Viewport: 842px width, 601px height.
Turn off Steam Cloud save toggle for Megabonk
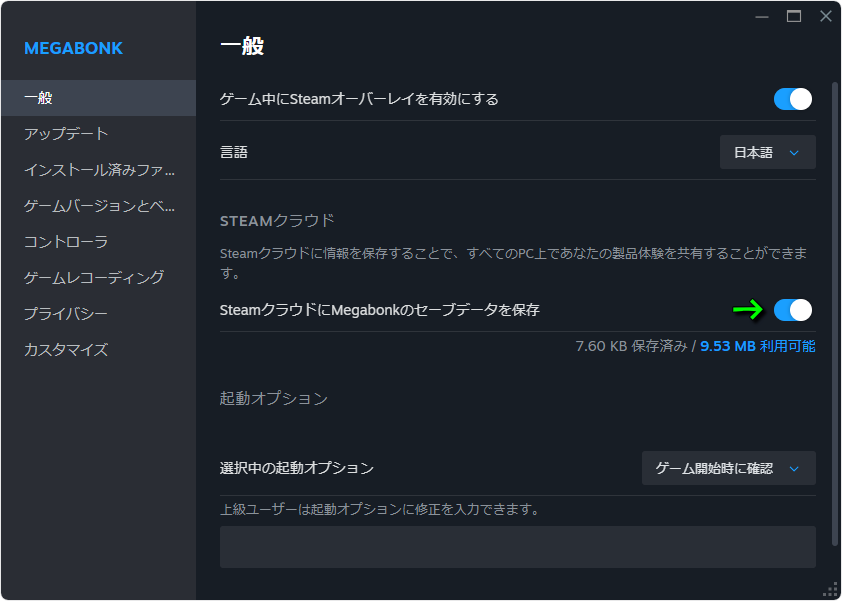(x=792, y=310)
